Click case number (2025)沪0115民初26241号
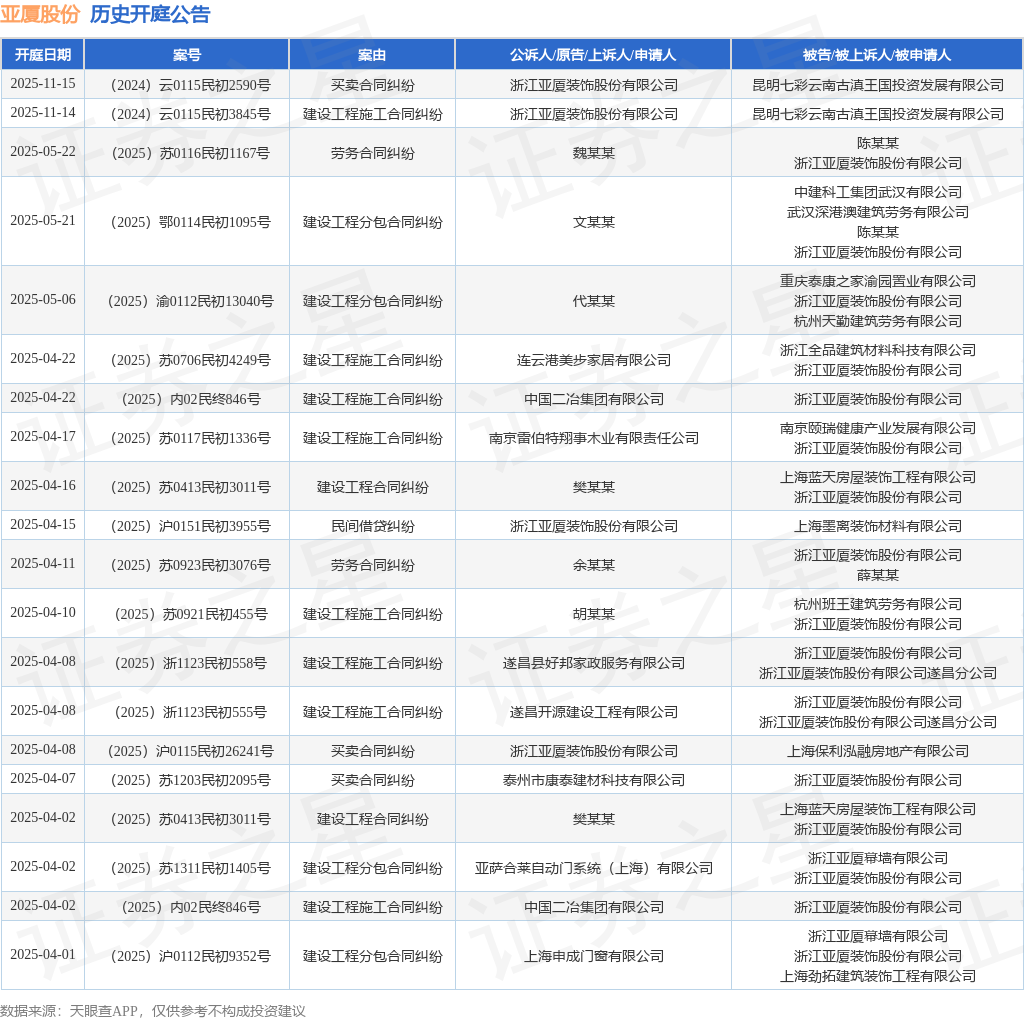 (190, 751)
